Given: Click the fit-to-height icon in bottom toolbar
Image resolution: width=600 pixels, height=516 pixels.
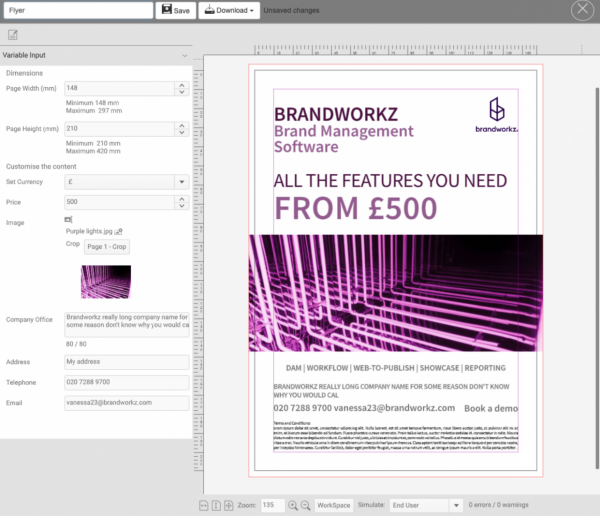Looking at the screenshot, I should tap(216, 505).
